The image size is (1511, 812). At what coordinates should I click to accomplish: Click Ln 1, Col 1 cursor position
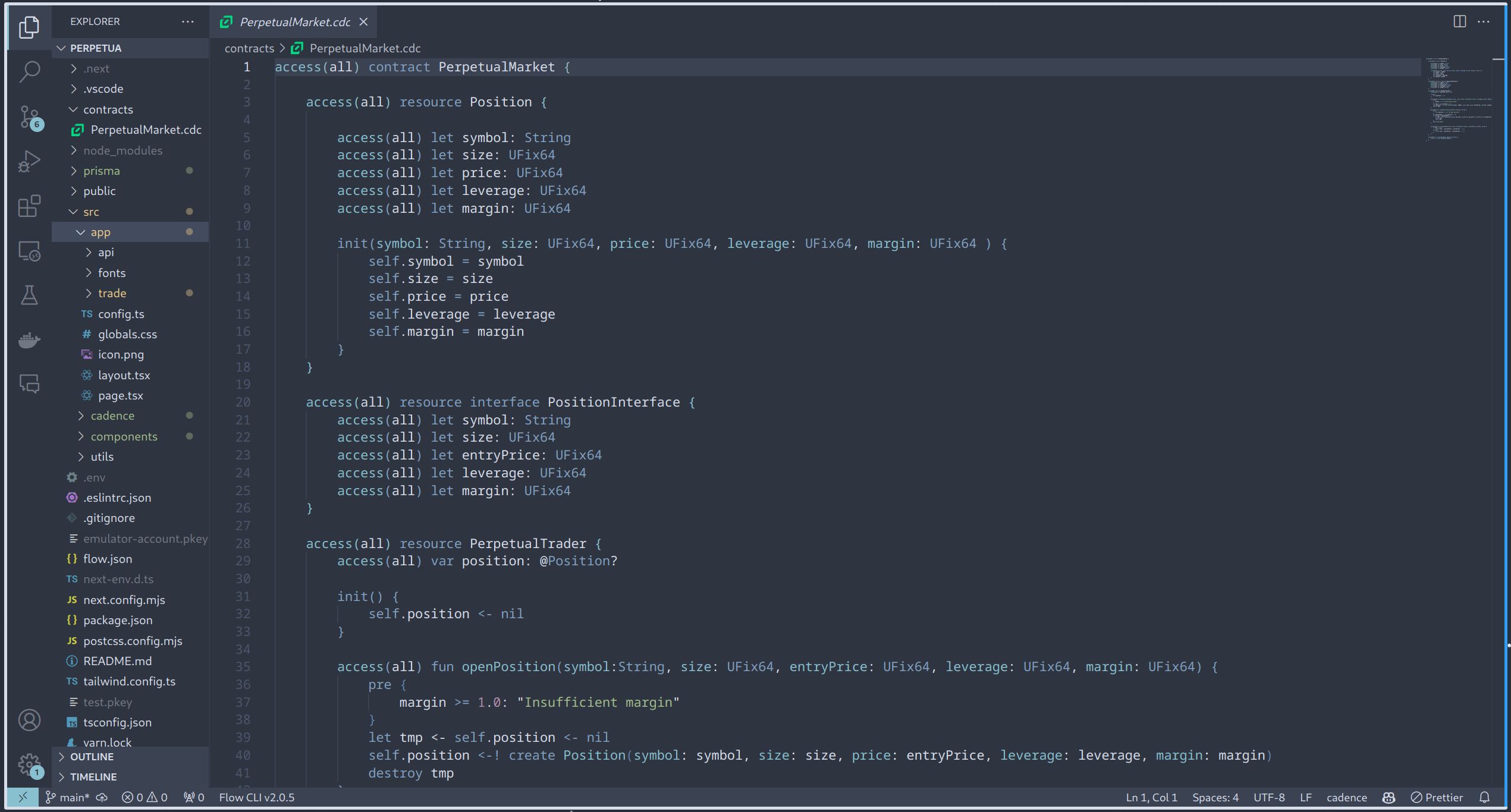click(x=1151, y=797)
